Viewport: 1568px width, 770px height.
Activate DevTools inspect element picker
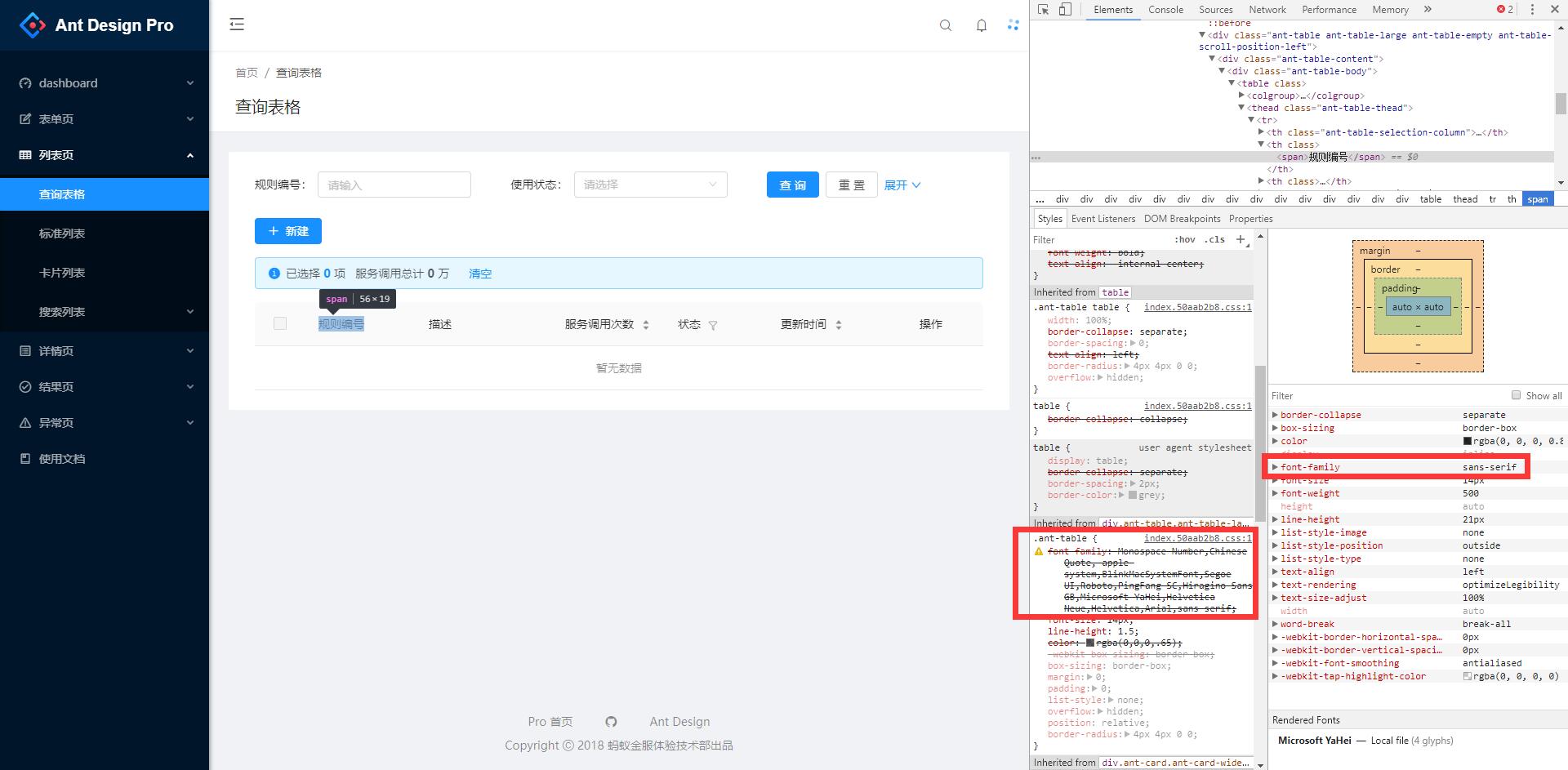pyautogui.click(x=1044, y=10)
